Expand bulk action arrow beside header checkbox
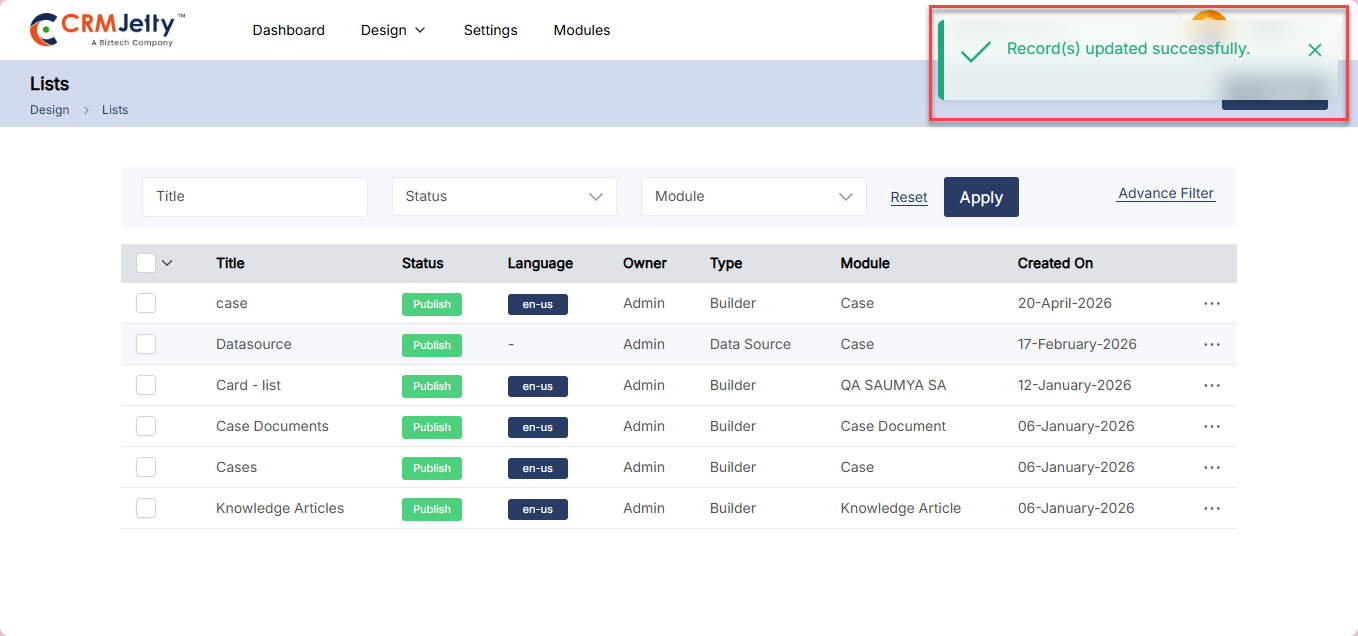Image resolution: width=1358 pixels, height=636 pixels. pyautogui.click(x=167, y=263)
